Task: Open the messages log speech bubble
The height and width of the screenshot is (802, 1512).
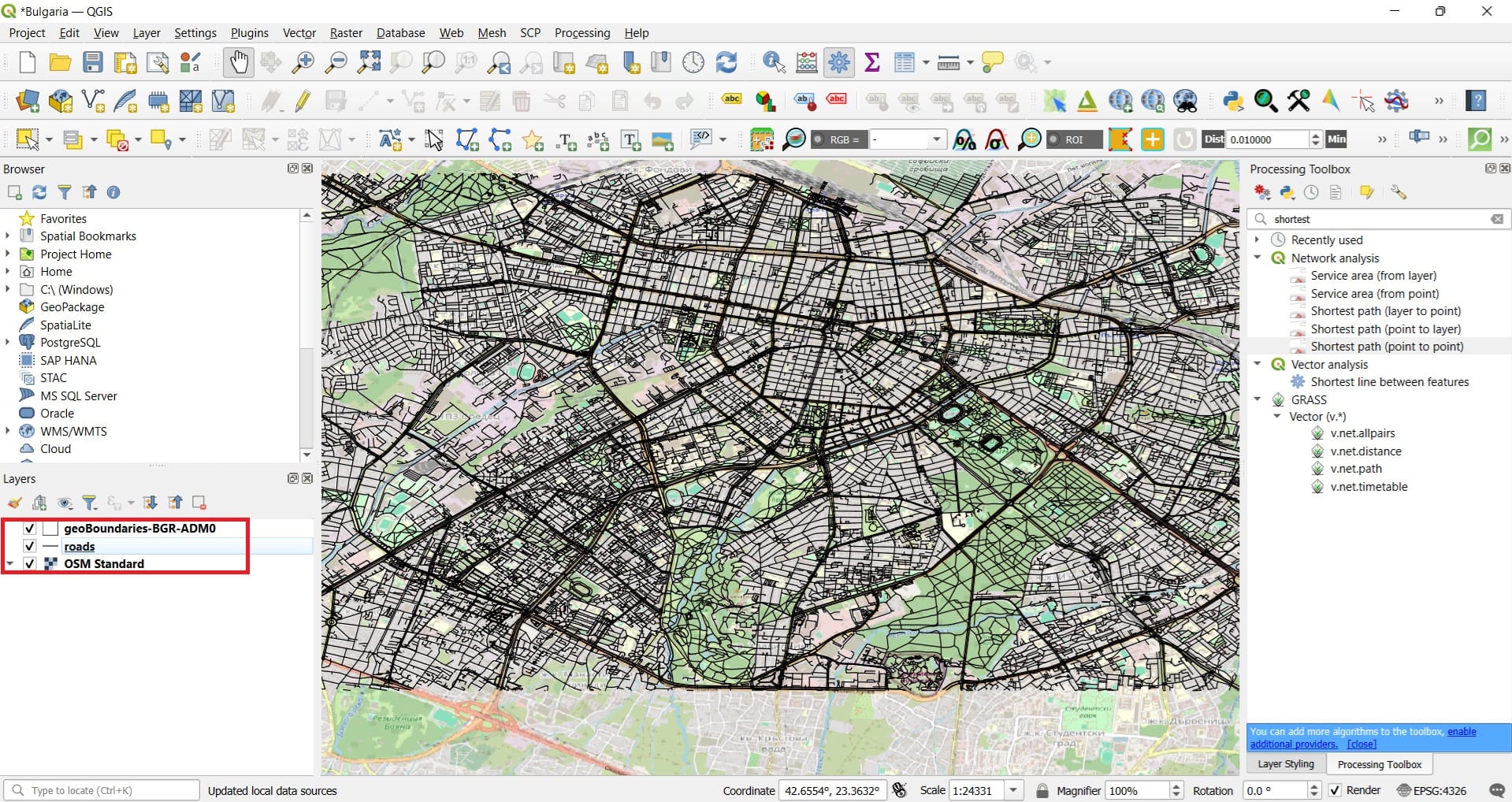Action: (1497, 790)
